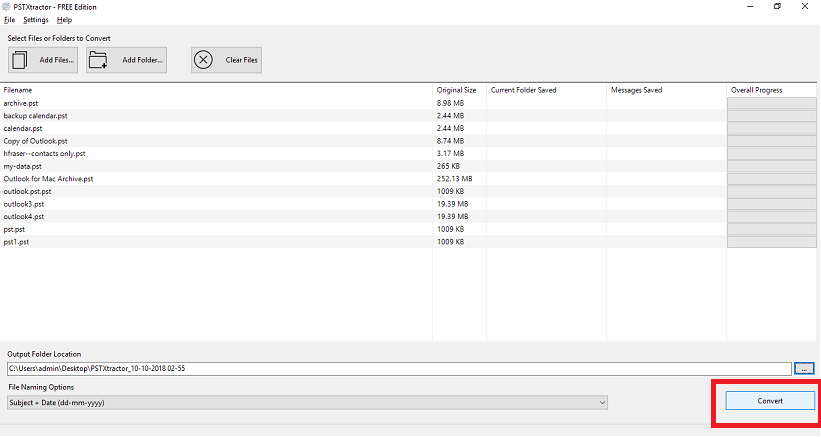Screen dimensions: 821x437
Task: Click the 8.98 MB size cell
Action: click(450, 103)
